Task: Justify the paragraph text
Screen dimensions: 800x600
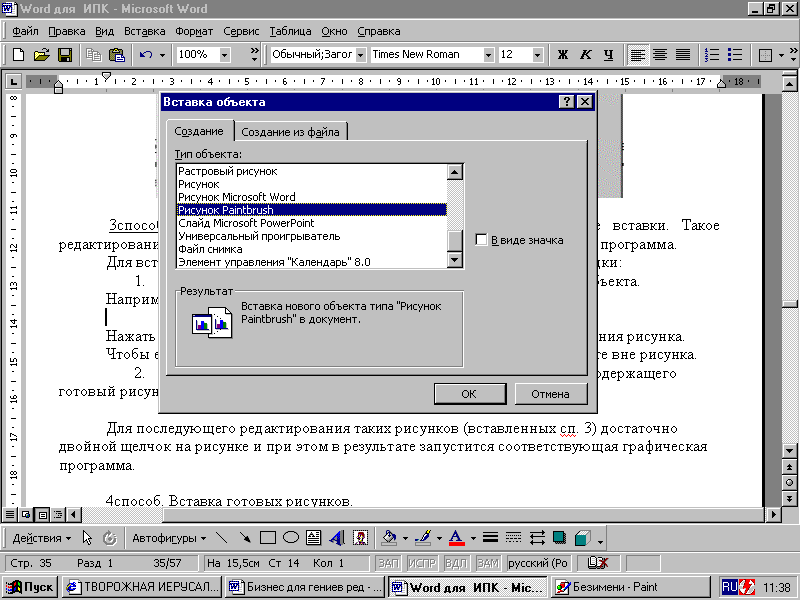Action: click(683, 55)
